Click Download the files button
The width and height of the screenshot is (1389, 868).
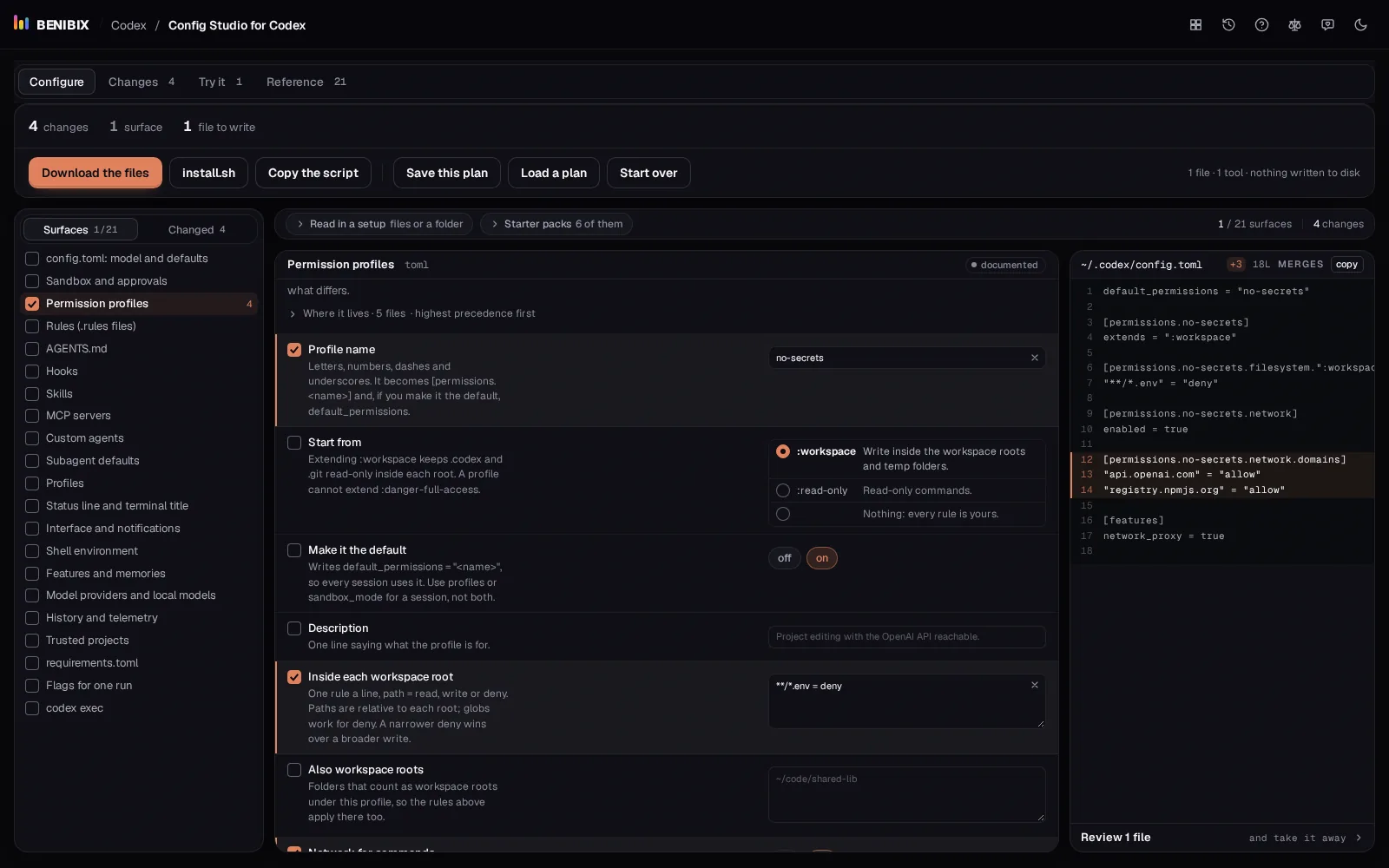click(x=95, y=173)
